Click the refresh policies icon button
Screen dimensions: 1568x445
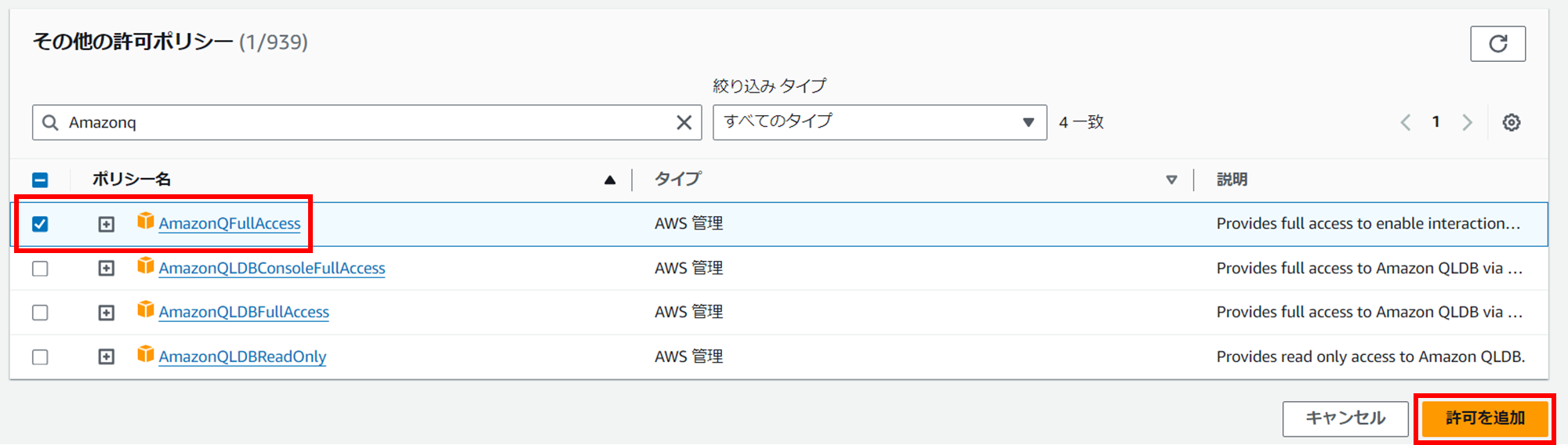click(1497, 44)
